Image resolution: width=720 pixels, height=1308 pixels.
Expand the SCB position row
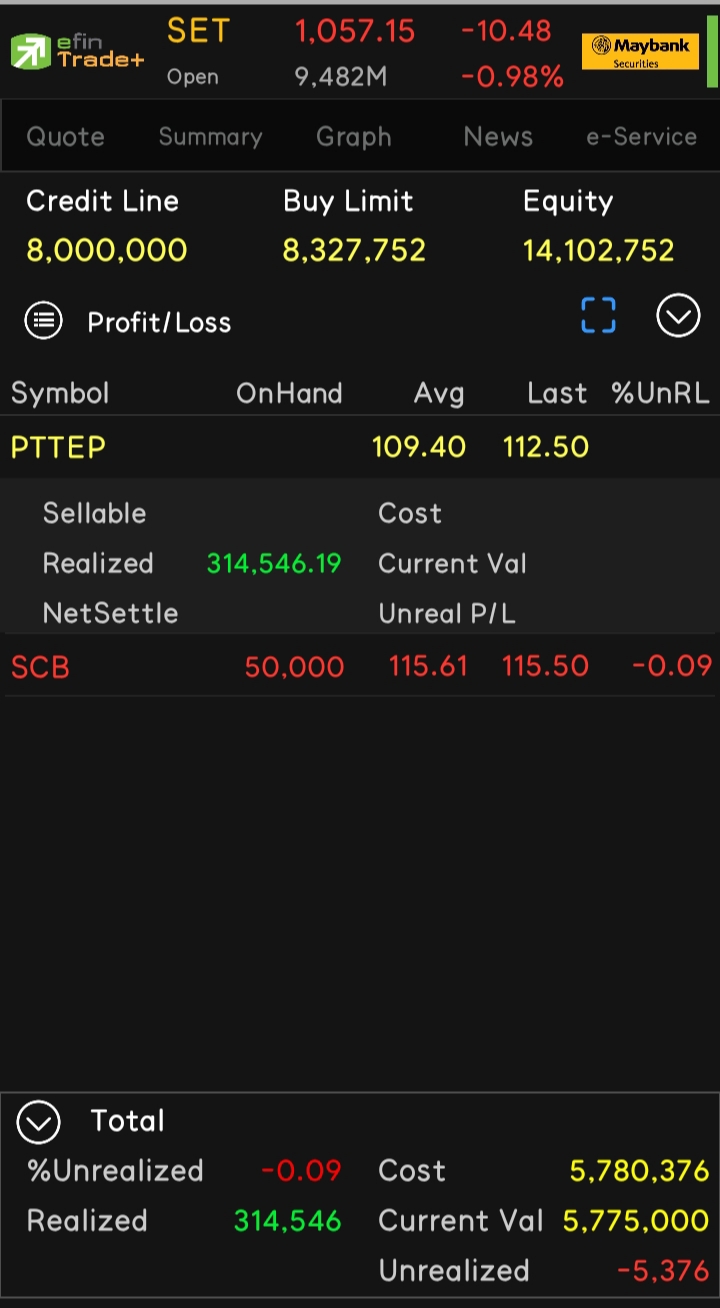coord(360,666)
